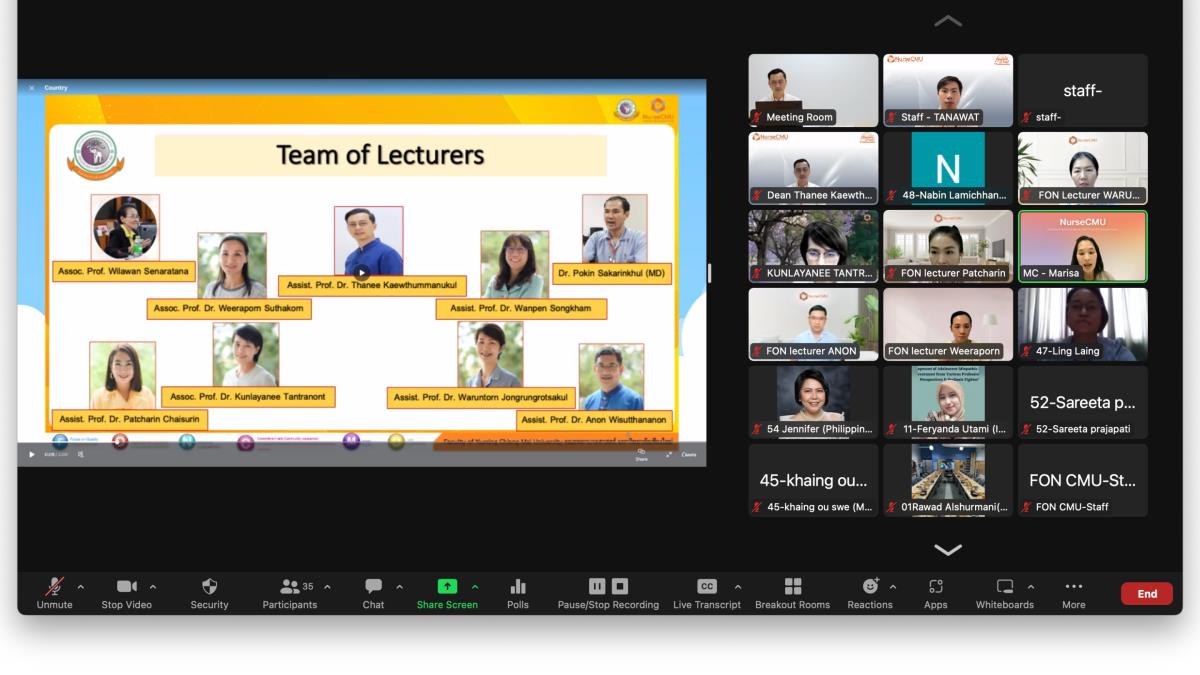Select the 47-Ling Laing video tile
This screenshot has width=1200, height=675.
[x=1083, y=324]
